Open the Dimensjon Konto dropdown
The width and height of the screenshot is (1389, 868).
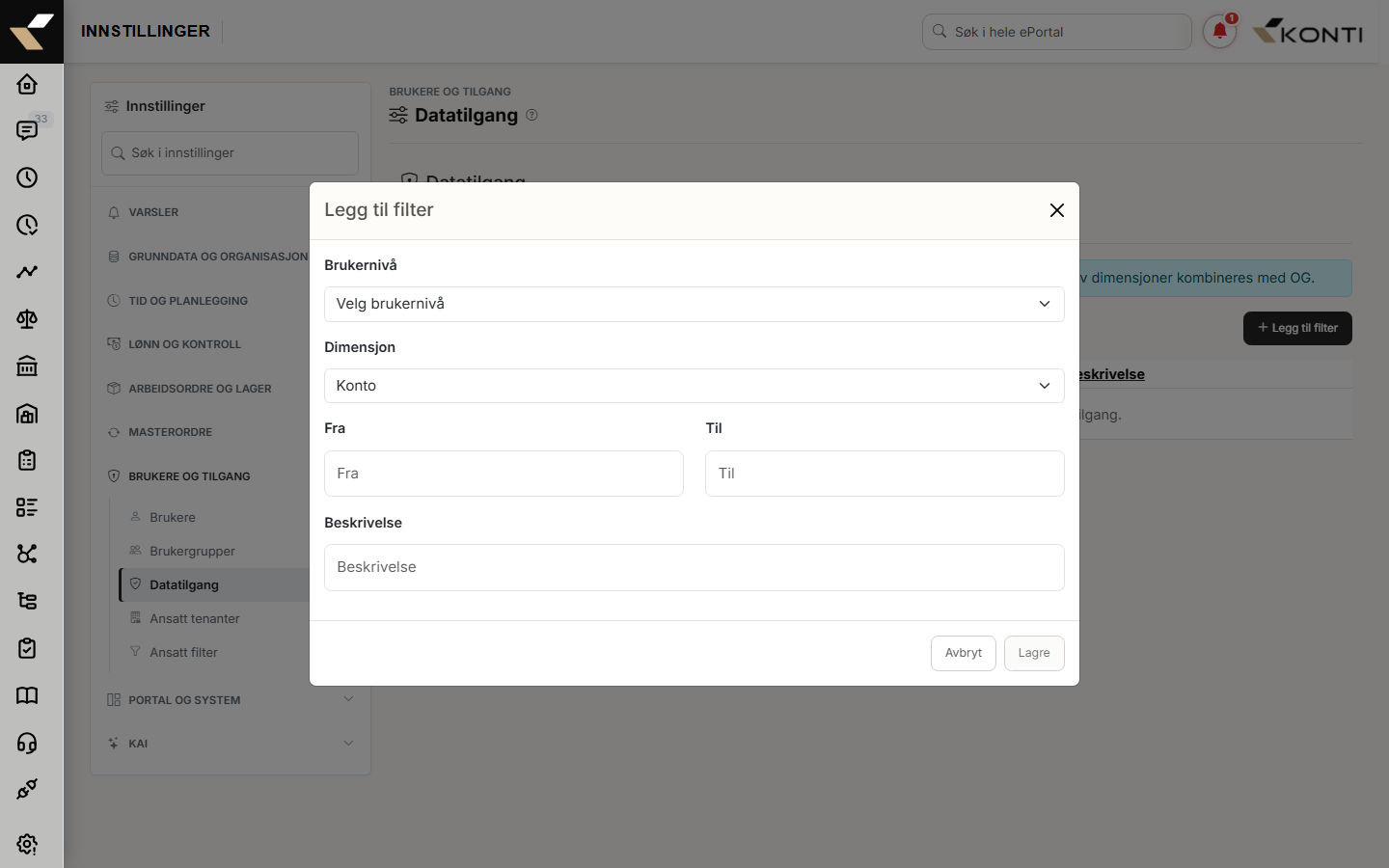(694, 386)
